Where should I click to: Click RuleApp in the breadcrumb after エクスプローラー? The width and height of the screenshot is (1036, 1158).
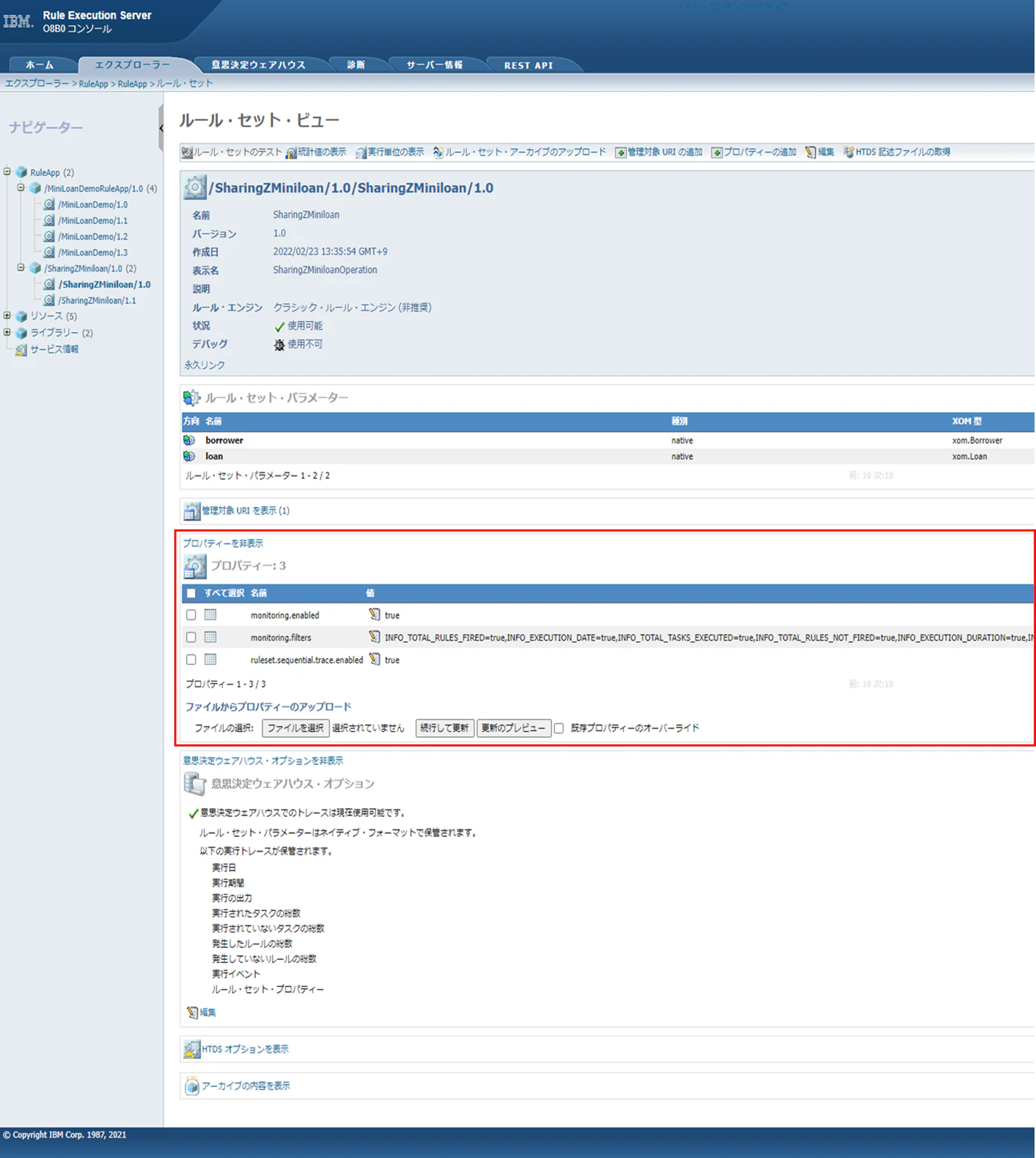click(93, 84)
